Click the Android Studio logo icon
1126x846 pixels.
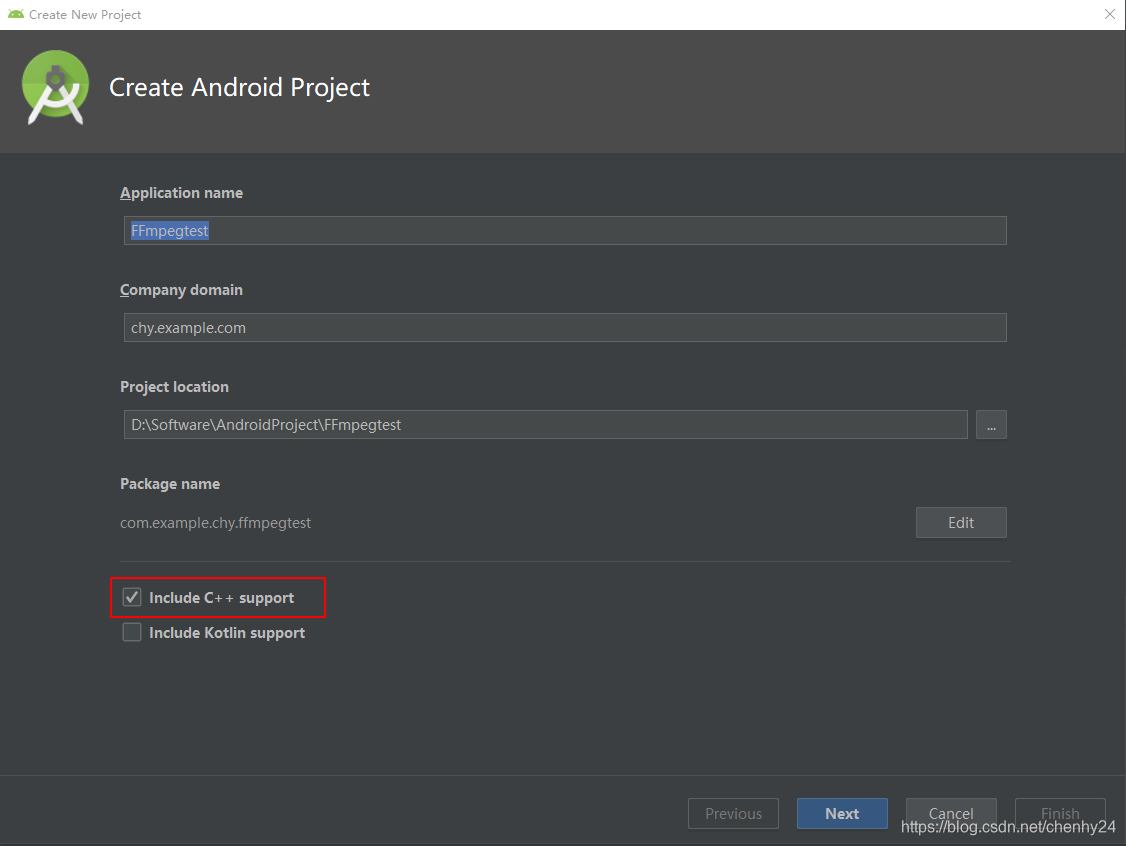(x=56, y=88)
